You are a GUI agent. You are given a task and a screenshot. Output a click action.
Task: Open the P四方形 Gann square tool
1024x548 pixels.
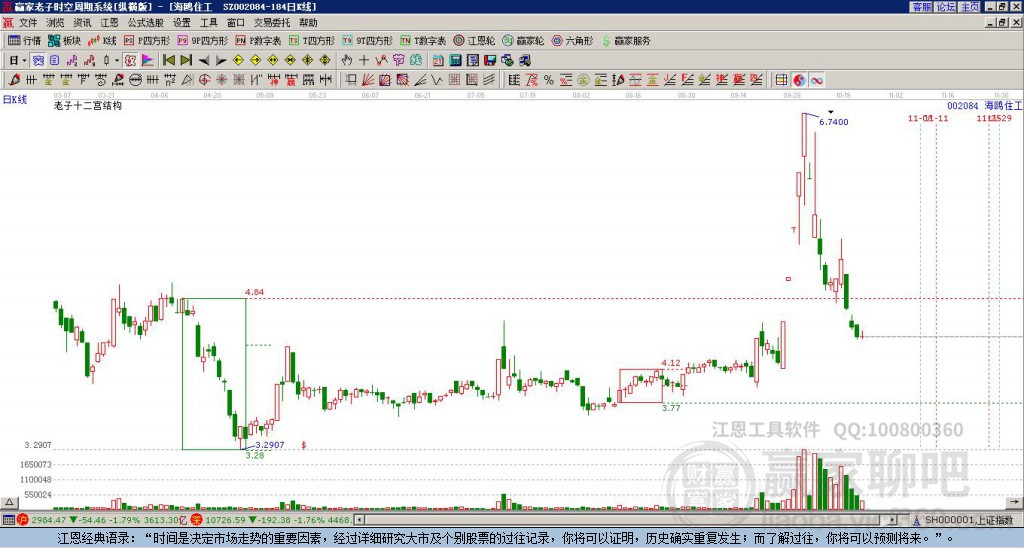(x=147, y=40)
